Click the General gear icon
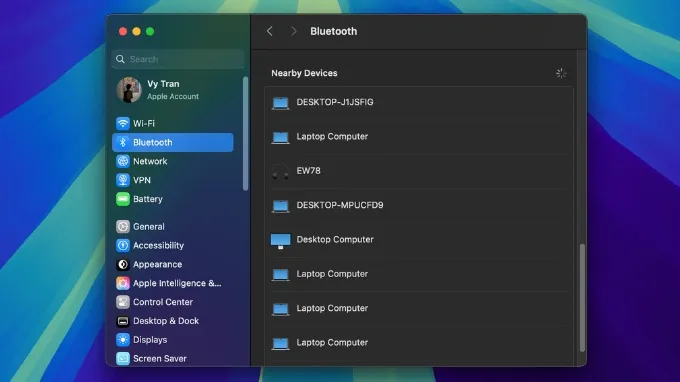 tap(123, 226)
